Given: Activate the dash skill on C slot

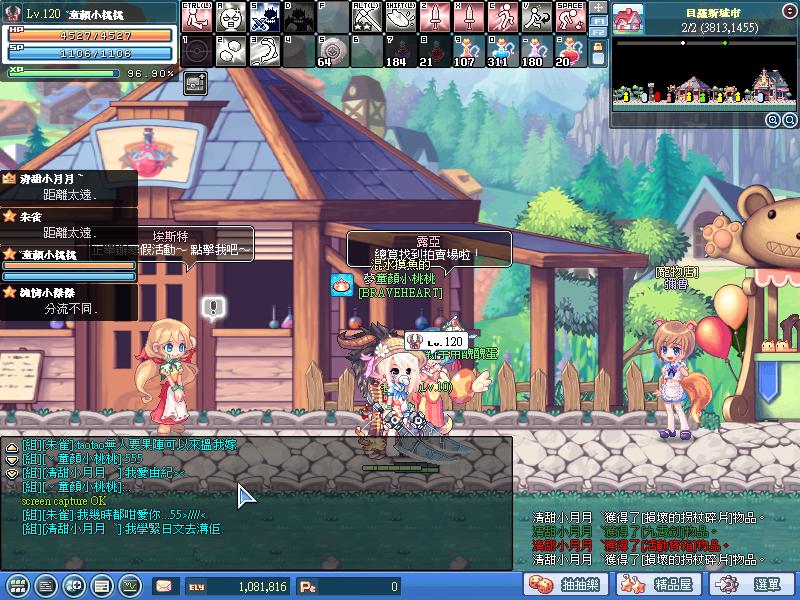Looking at the screenshot, I should click(503, 17).
